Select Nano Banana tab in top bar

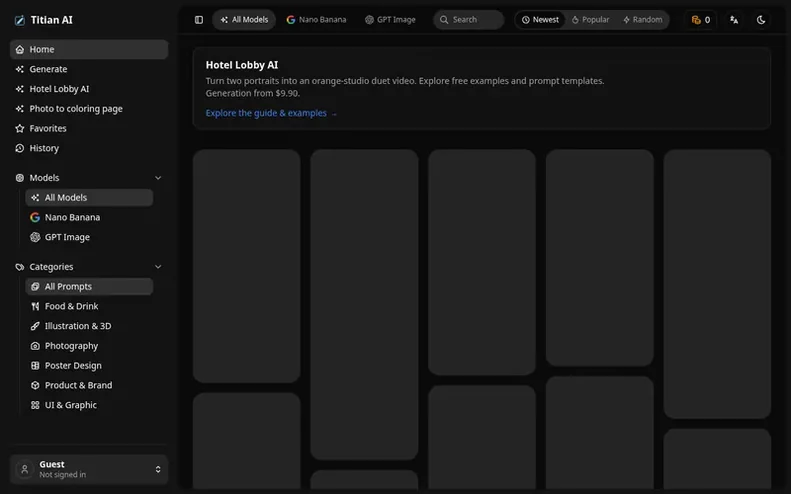[x=316, y=20]
